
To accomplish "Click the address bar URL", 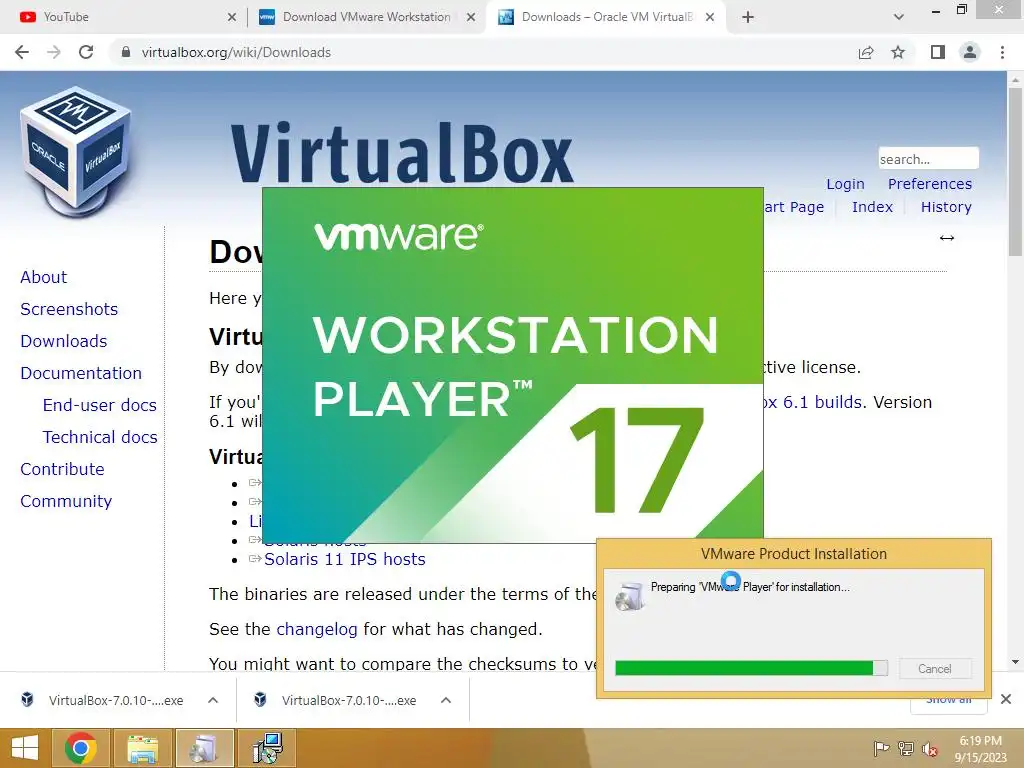I will (236, 52).
